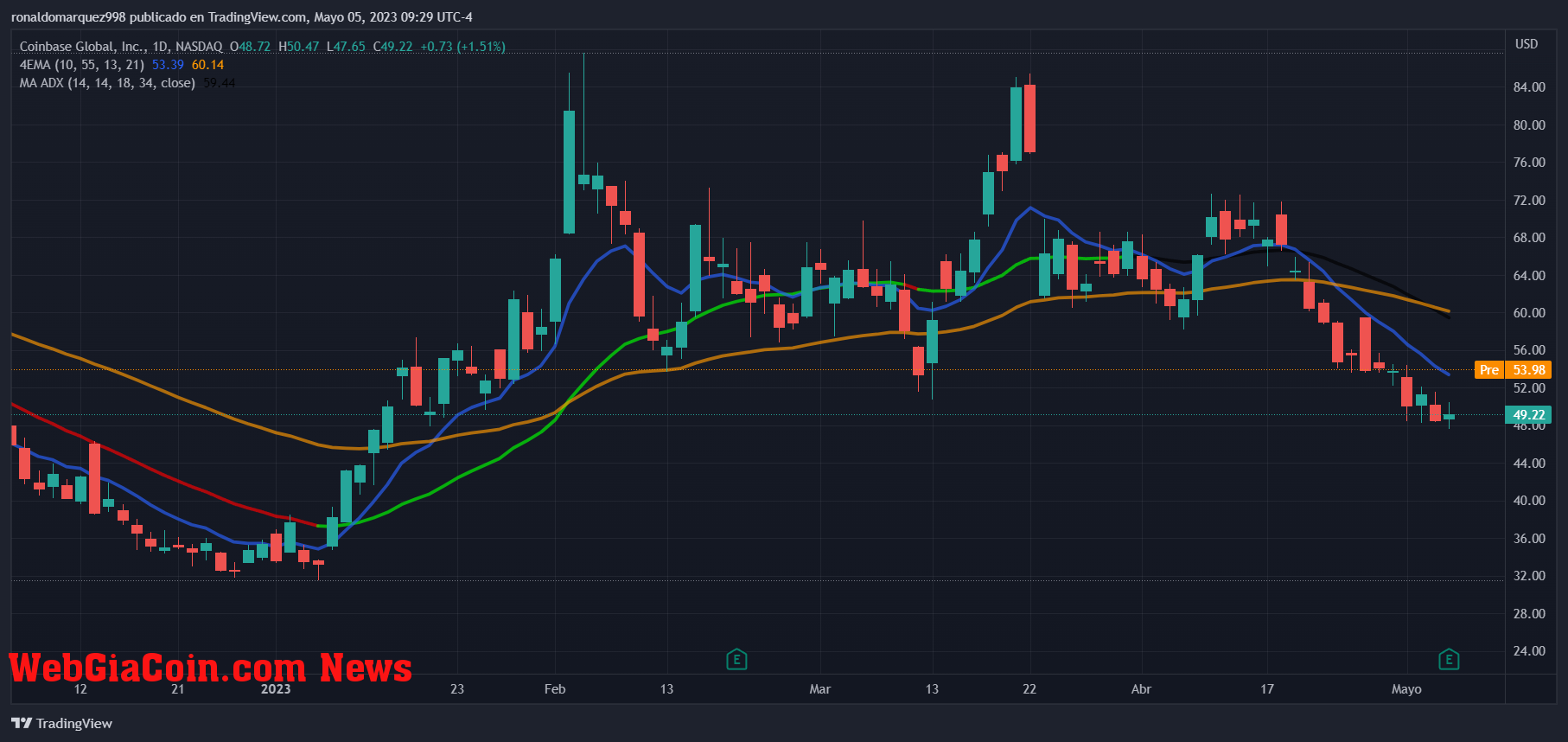Screen dimensions: 1568x742
Task: Click the Mayo label on the time axis
Action: pyautogui.click(x=1406, y=689)
